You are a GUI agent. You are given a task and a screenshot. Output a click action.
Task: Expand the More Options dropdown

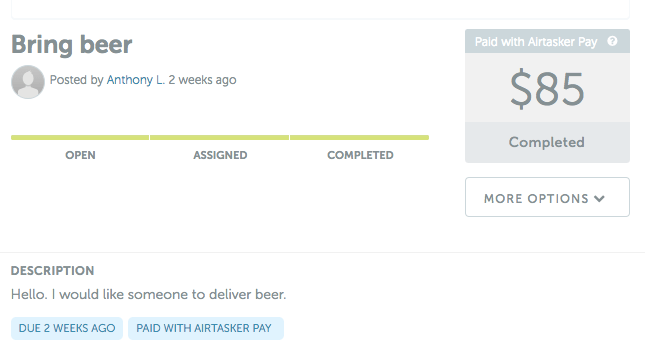click(x=547, y=197)
